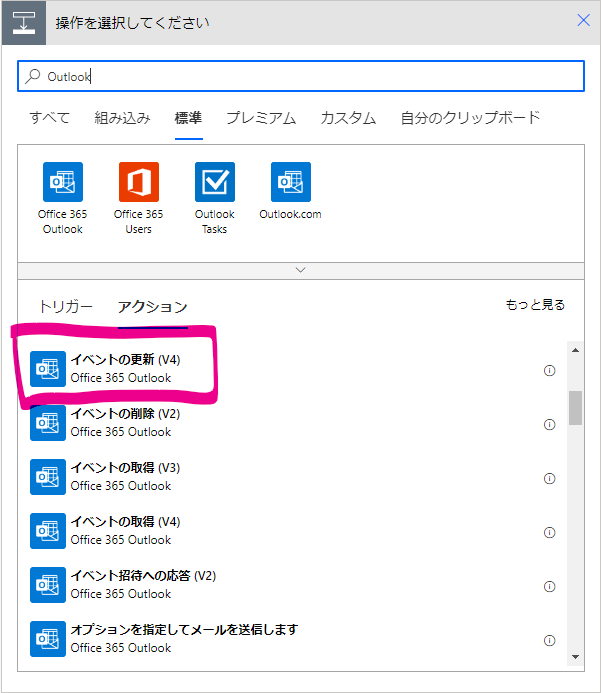
Task: Select the 標準 tab
Action: tap(189, 118)
